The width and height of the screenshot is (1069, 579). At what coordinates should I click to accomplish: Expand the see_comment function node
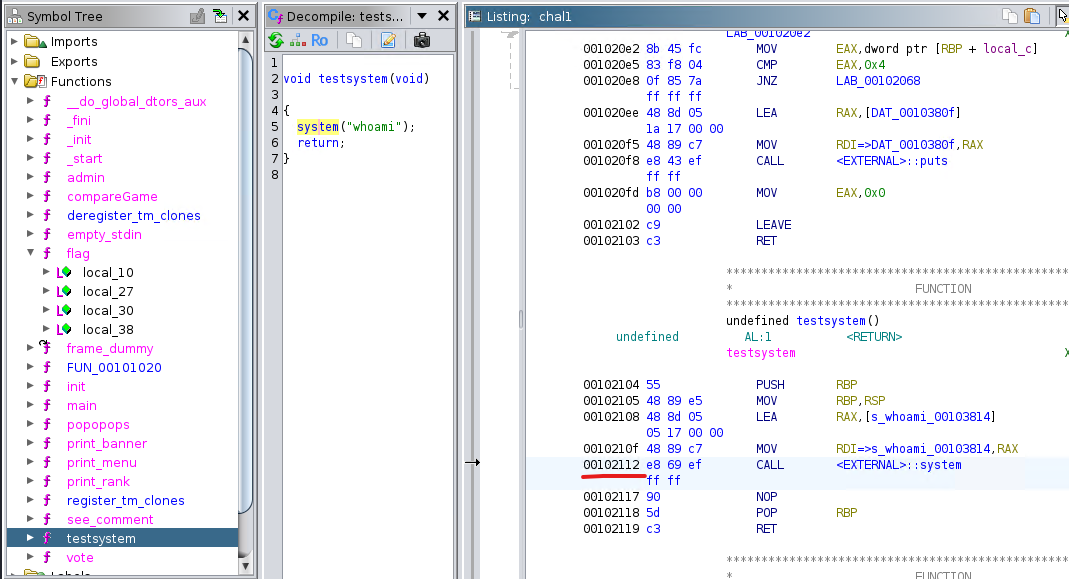31,519
